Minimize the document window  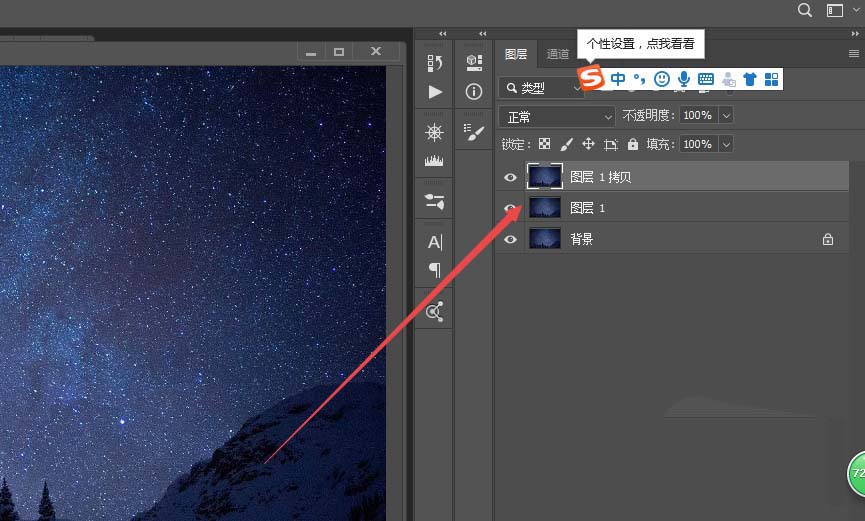pos(311,52)
